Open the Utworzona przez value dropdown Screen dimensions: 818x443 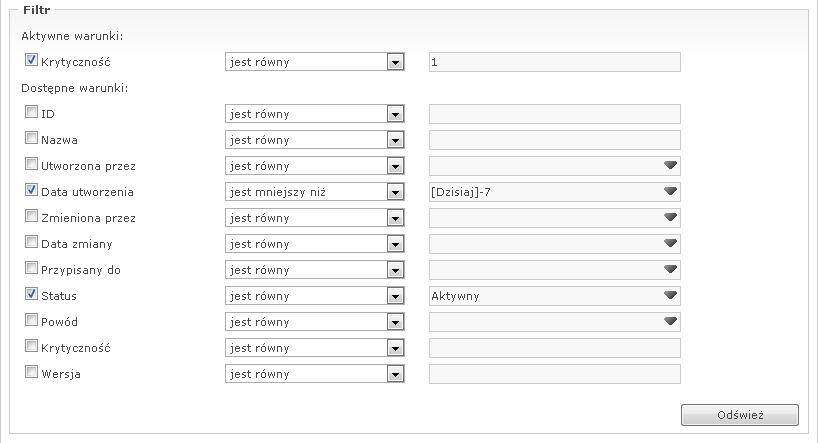pos(670,166)
